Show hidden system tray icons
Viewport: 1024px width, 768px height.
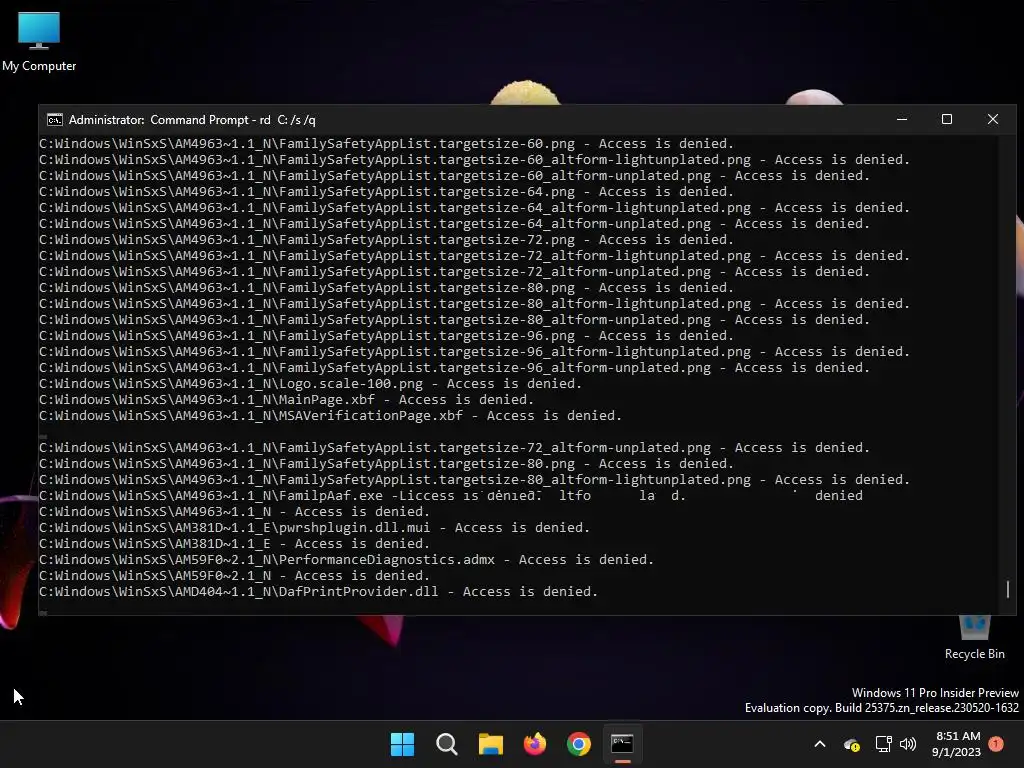point(820,744)
